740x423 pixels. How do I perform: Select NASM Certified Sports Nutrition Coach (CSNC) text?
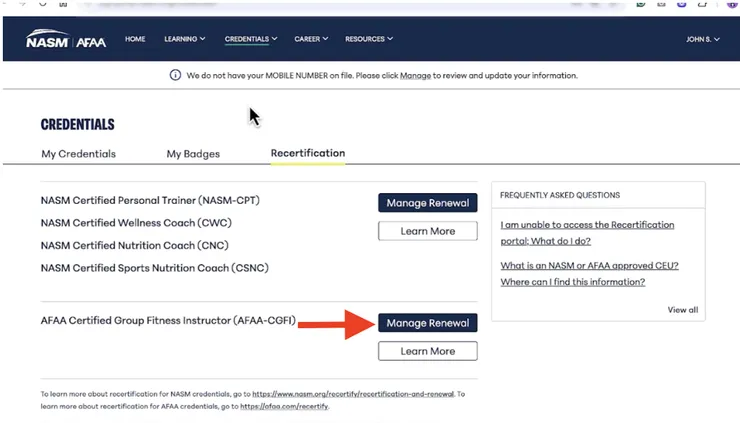coord(154,268)
